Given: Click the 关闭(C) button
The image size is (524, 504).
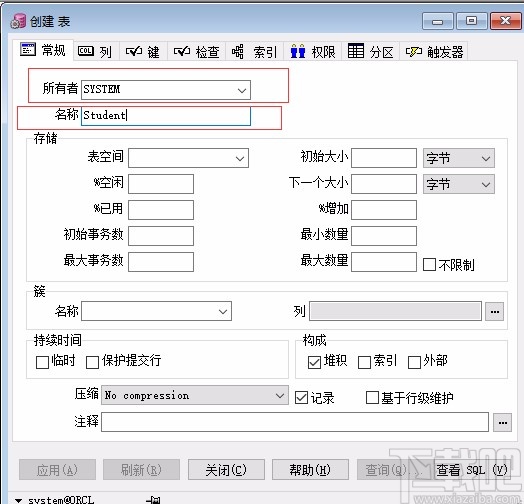Looking at the screenshot, I should pos(226,470).
